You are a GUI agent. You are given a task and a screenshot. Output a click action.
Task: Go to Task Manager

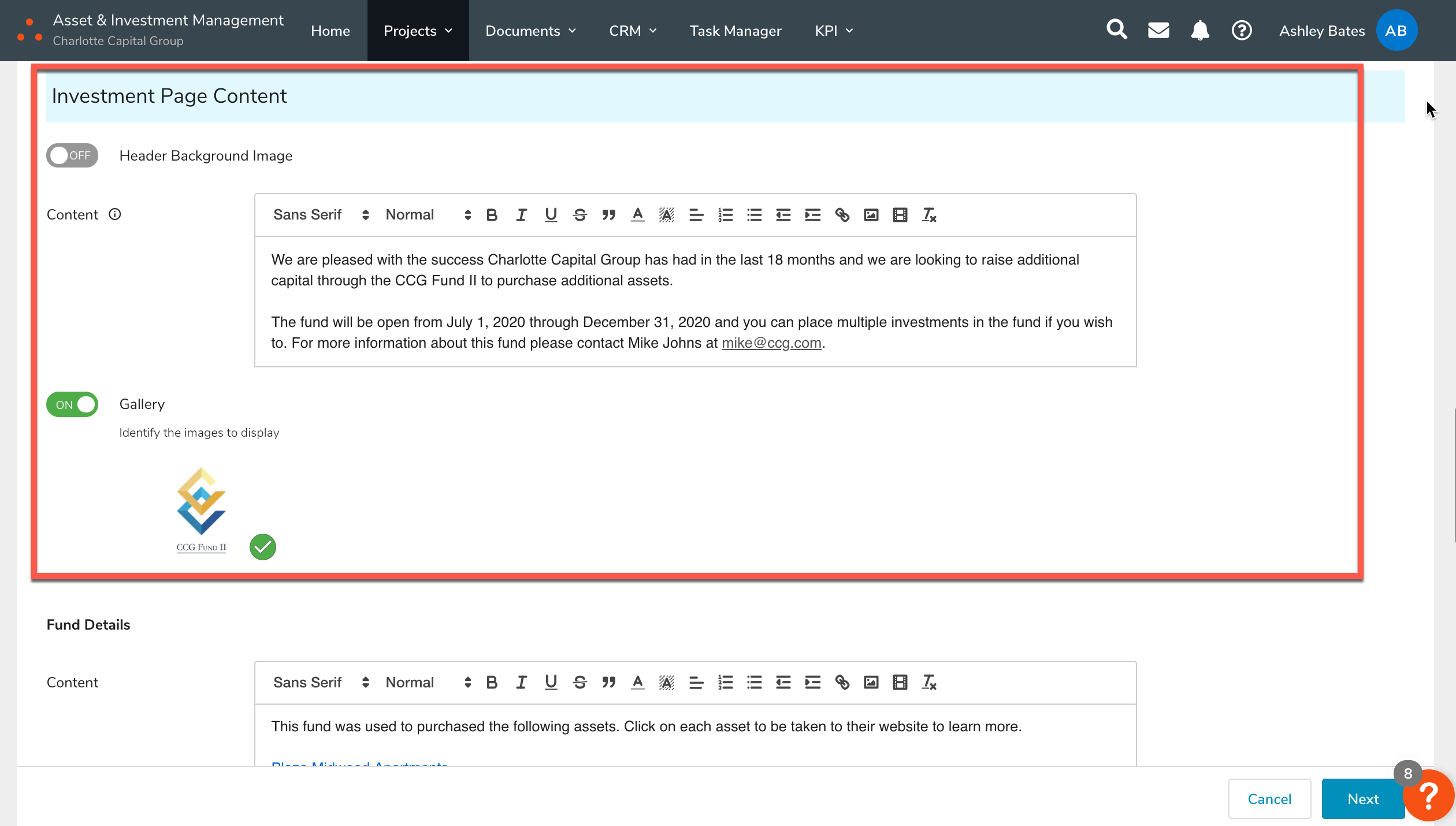pos(735,31)
